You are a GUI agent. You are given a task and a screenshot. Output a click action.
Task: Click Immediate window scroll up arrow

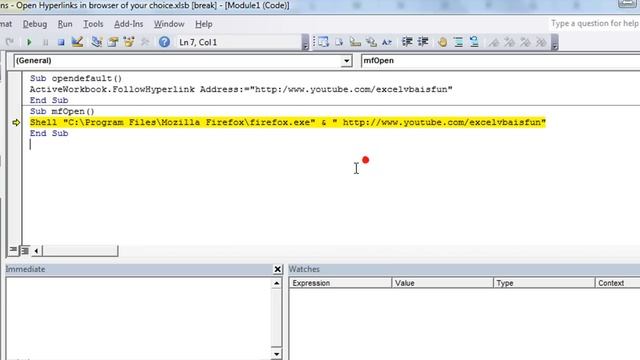tap(277, 283)
